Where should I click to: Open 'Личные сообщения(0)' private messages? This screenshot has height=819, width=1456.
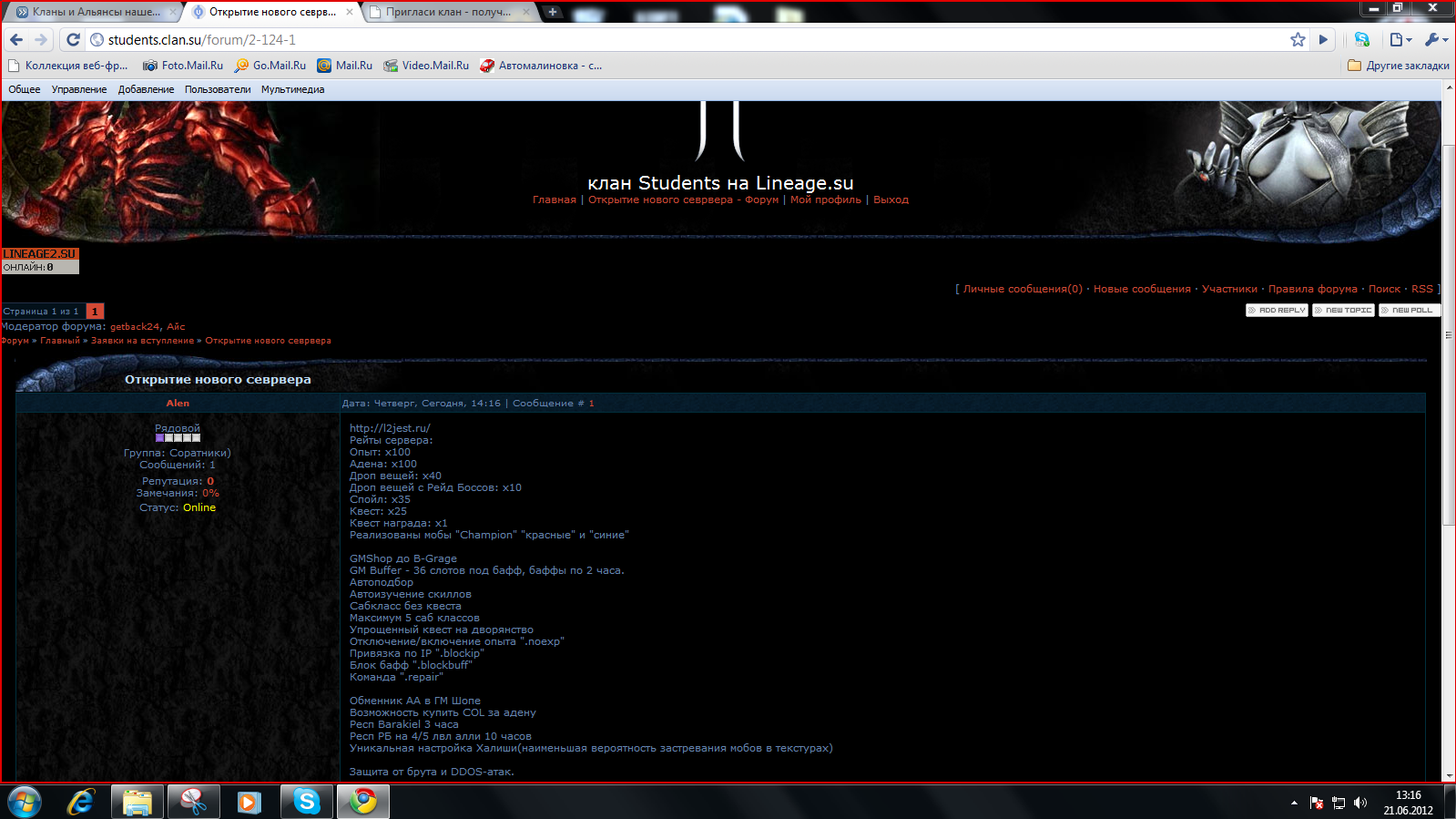(1023, 289)
